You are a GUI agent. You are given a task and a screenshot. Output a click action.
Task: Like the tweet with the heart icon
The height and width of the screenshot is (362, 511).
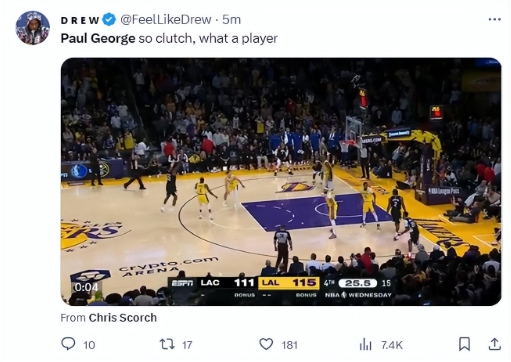coord(266,344)
